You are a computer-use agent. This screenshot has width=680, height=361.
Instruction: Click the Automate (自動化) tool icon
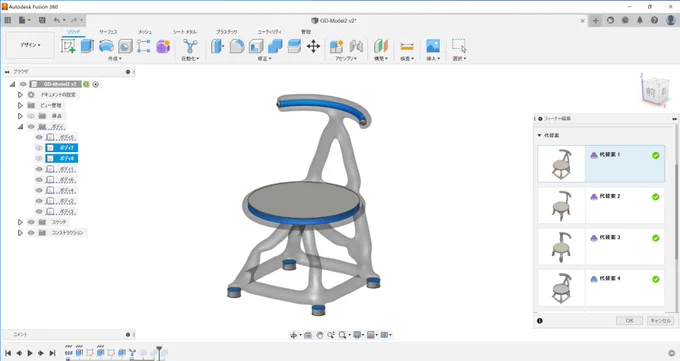point(190,46)
